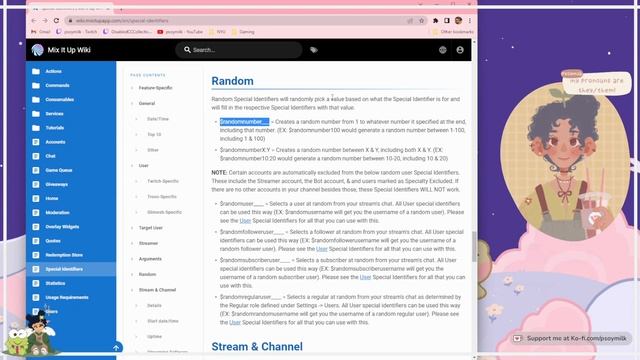Screen dimensions: 640x360
Task: Jump to Streamer in page contents
Action: tap(148, 243)
